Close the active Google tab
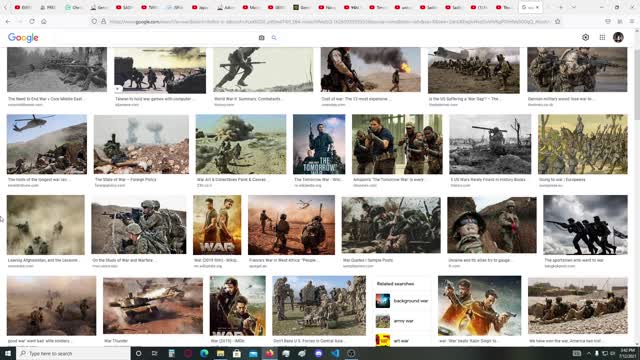This screenshot has height=360, width=640. [x=537, y=7]
